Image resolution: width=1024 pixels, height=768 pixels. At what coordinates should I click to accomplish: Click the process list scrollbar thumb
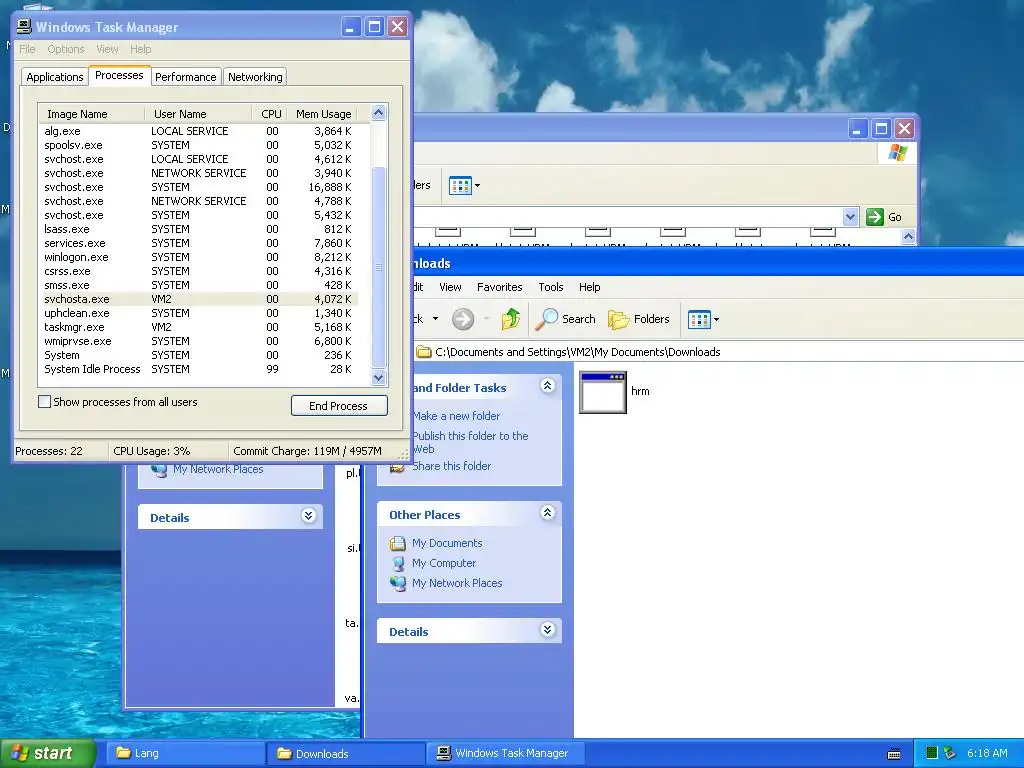[x=378, y=267]
